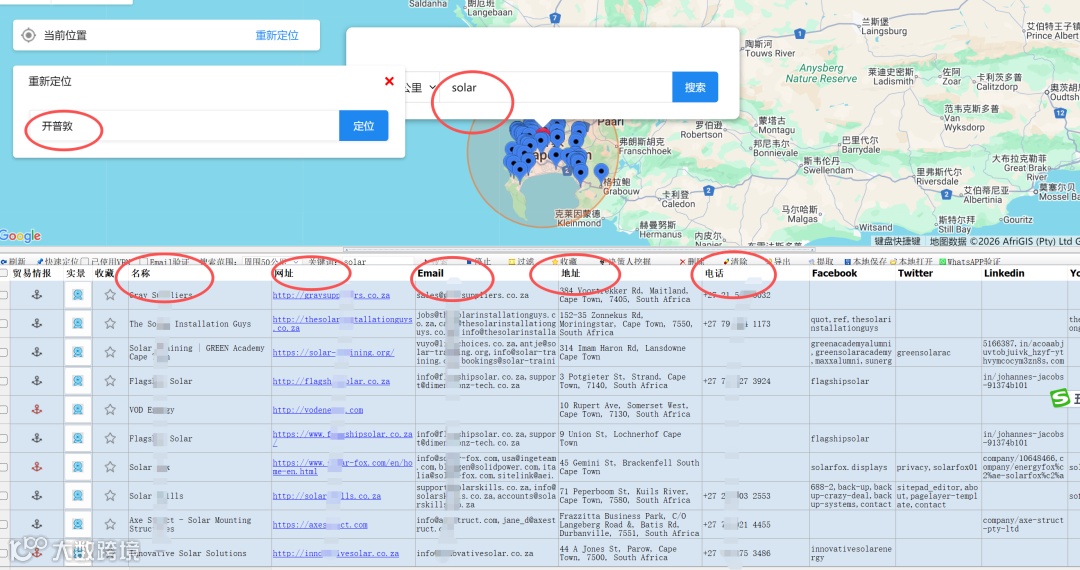Open the Axe Struct website link

click(320, 525)
